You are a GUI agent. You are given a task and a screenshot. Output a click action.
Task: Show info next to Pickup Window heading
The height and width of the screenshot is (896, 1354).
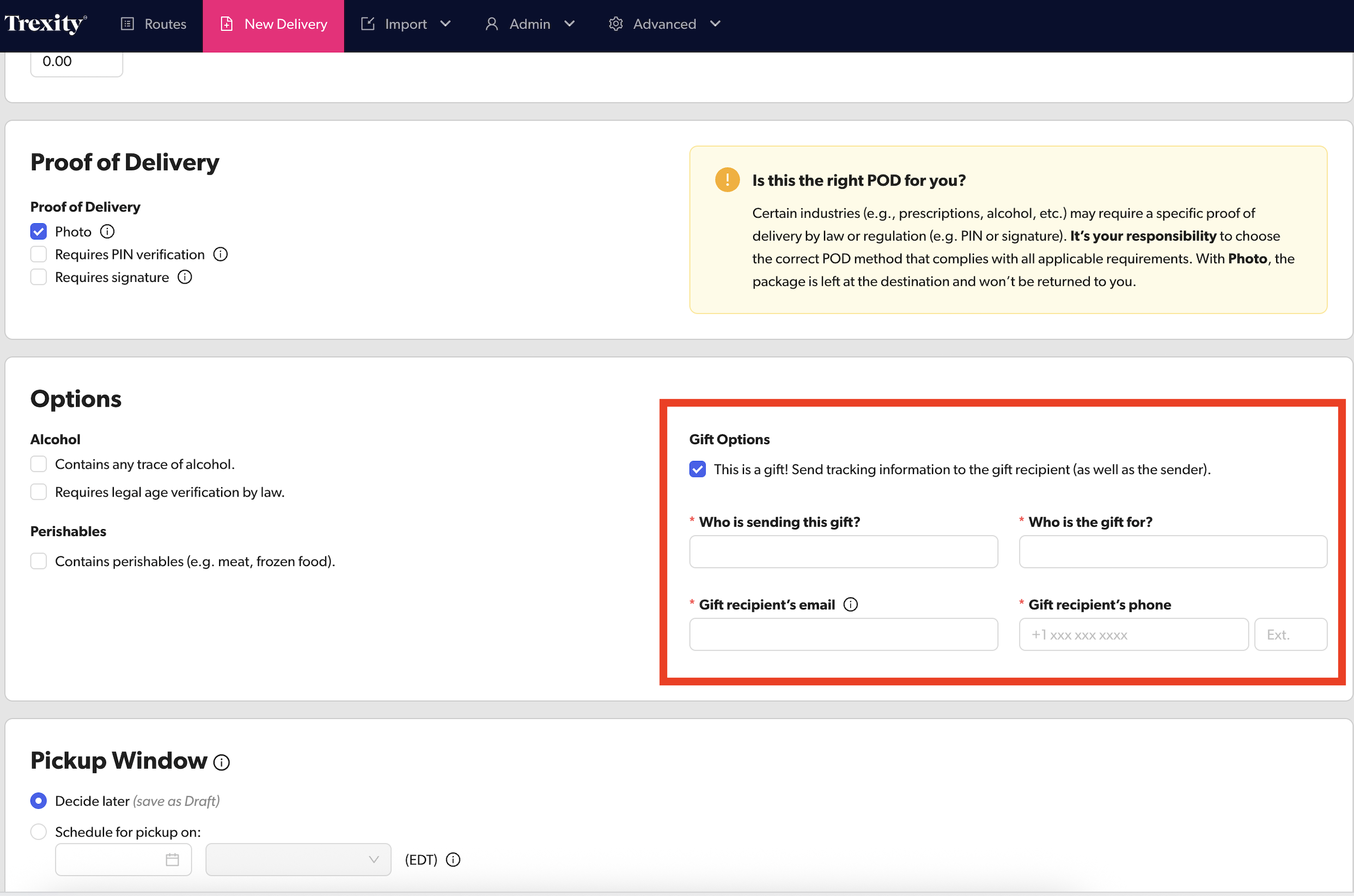[221, 762]
